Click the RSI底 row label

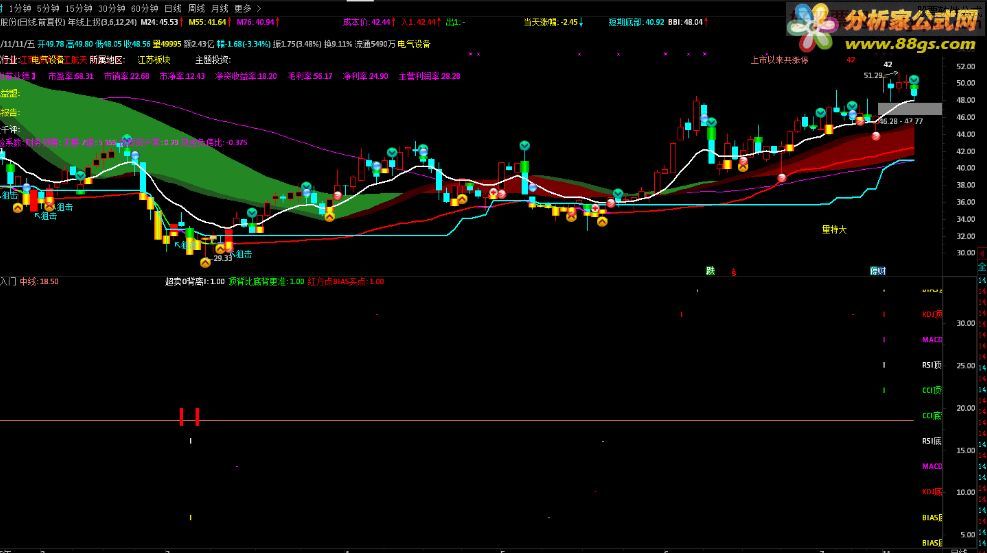[x=932, y=441]
